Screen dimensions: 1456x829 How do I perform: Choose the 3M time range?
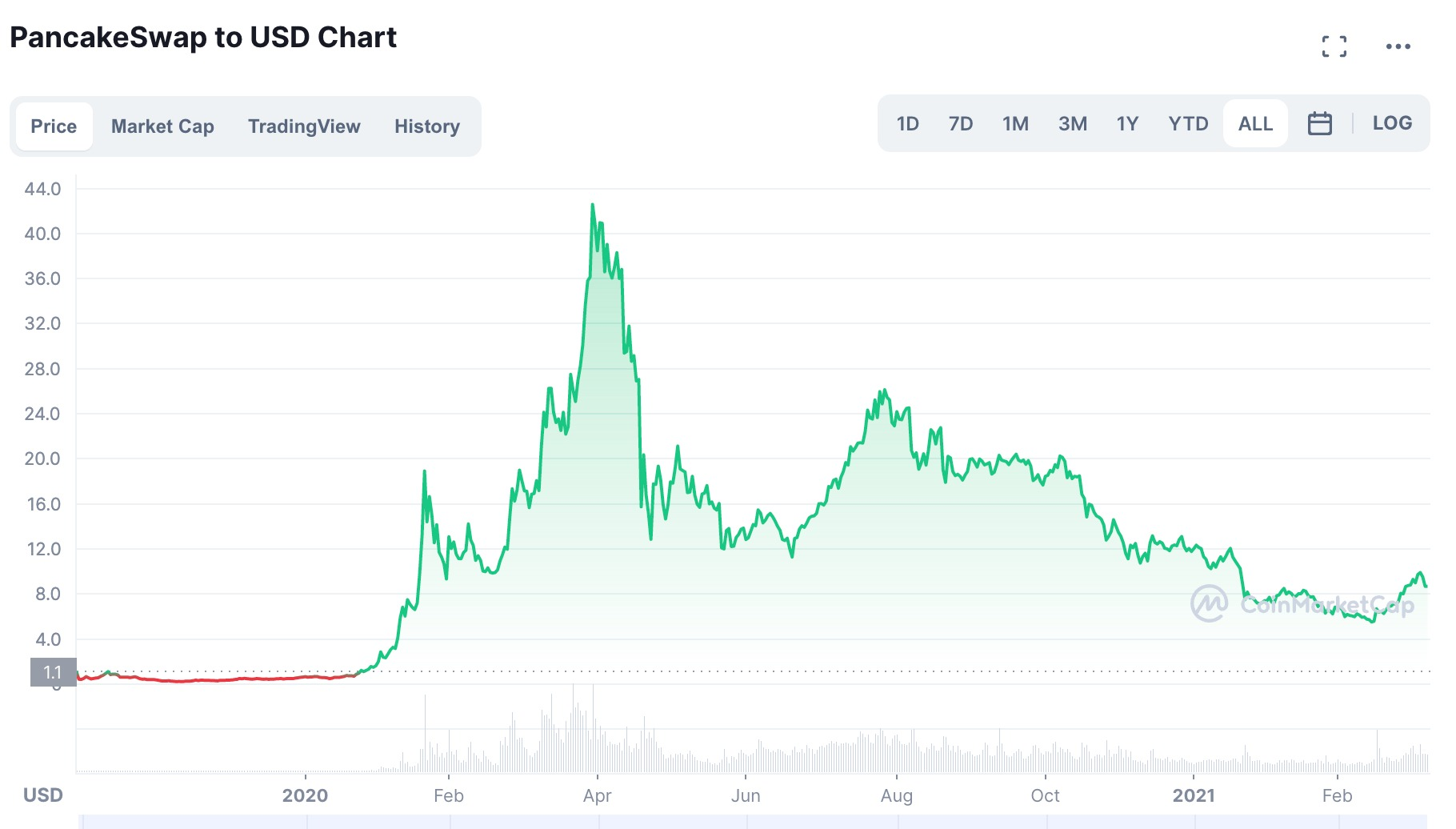(x=1072, y=124)
